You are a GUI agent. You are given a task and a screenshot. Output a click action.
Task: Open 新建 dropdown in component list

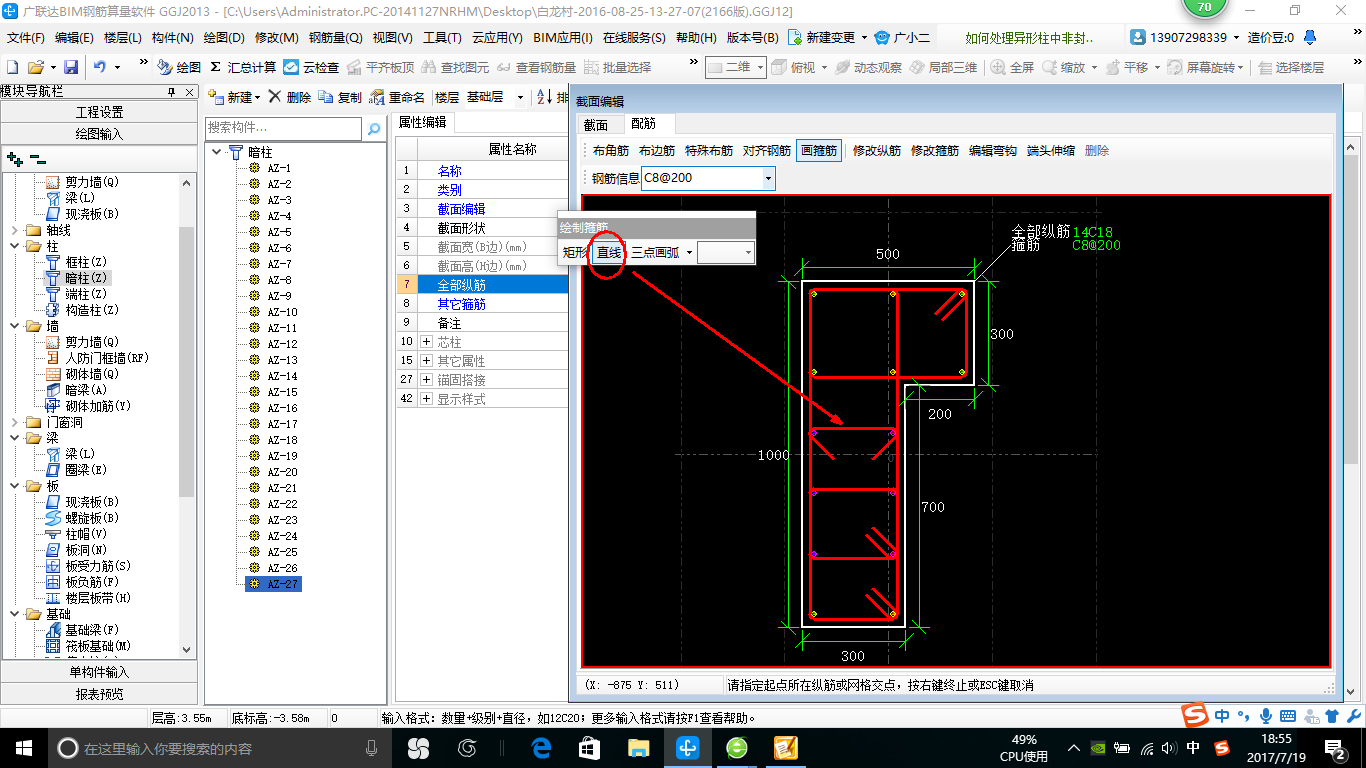[234, 97]
